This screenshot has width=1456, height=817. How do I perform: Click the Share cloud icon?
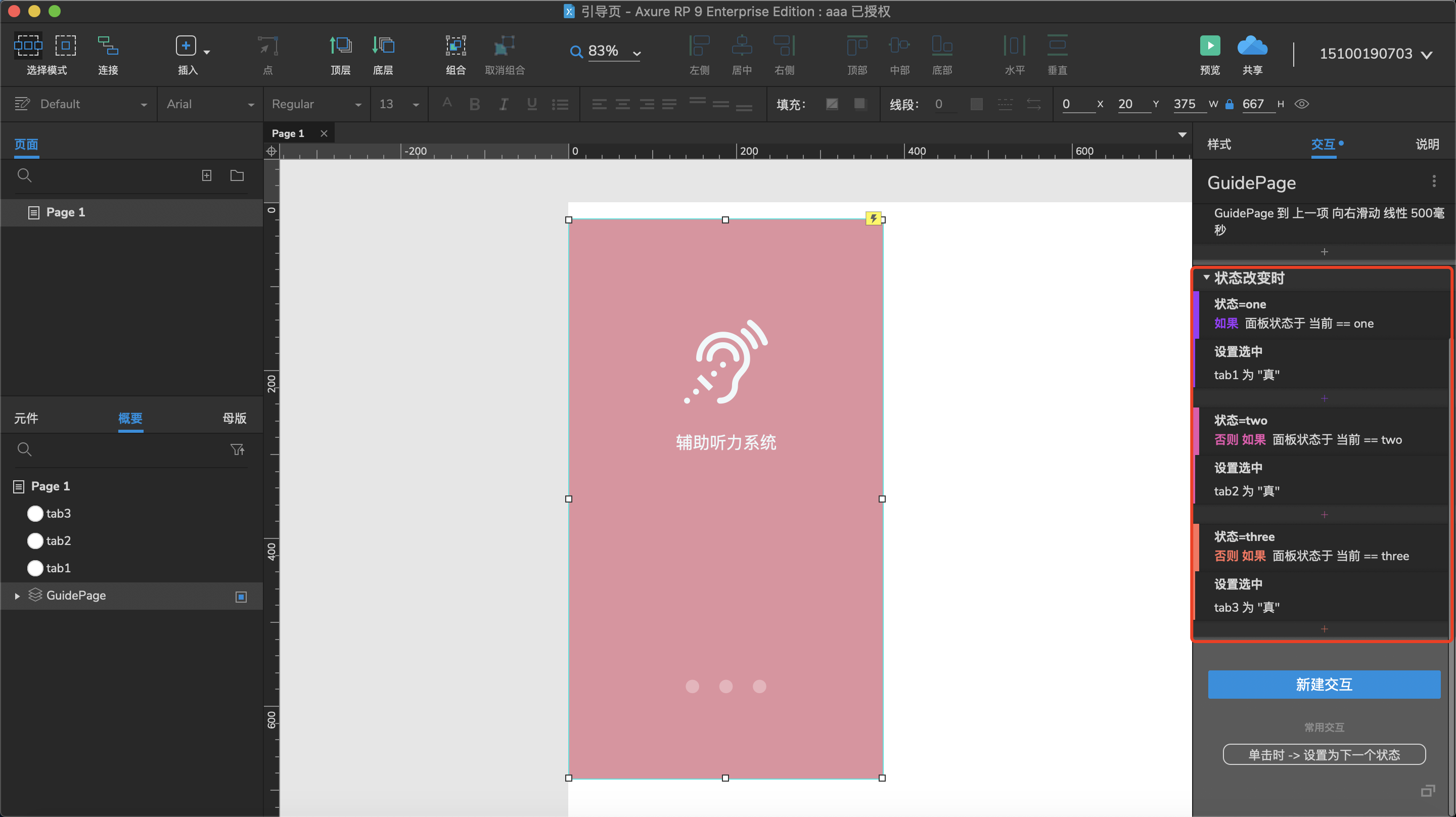[x=1252, y=46]
